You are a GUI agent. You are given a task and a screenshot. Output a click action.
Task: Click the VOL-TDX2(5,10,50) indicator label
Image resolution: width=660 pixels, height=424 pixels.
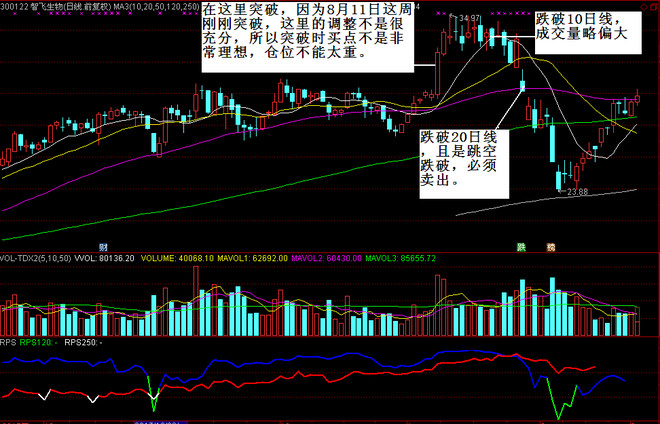point(35,258)
